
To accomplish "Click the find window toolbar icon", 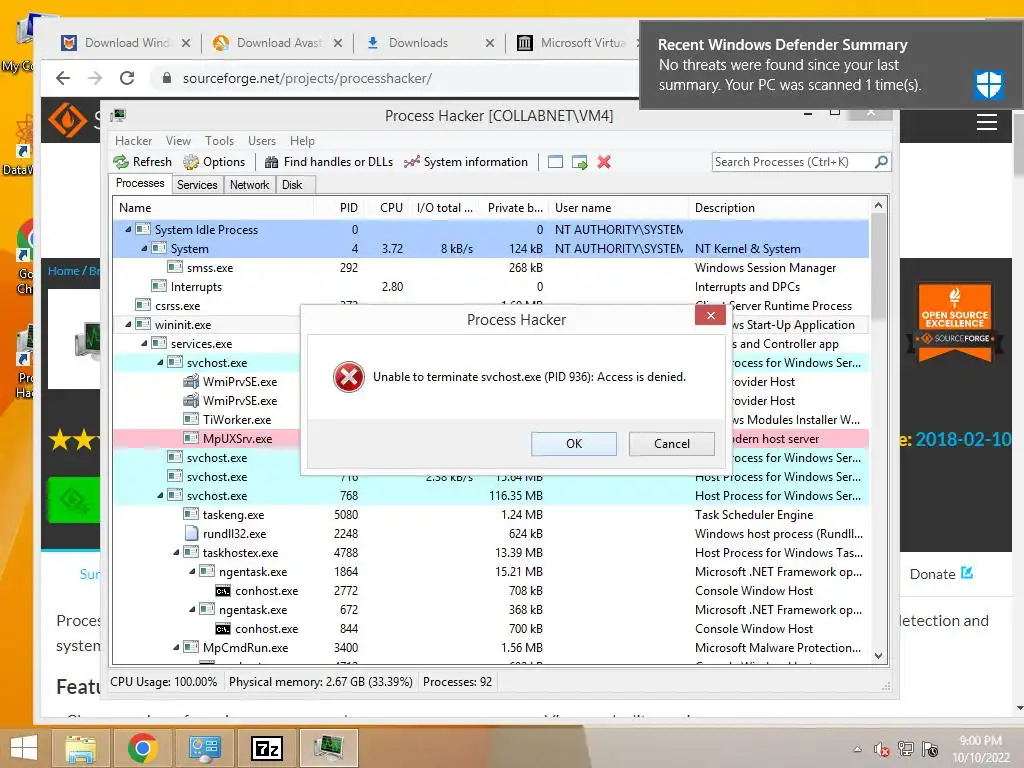I will 555,162.
